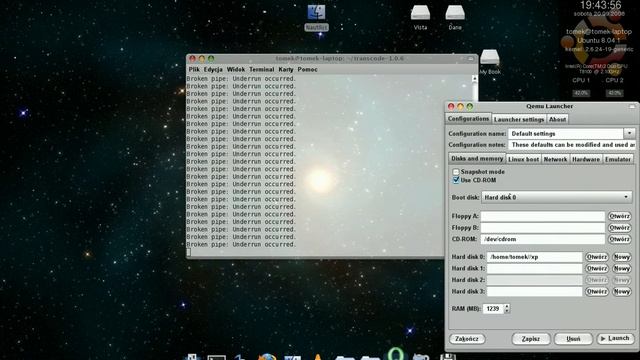Click Otwórz for Hard disk 0

click(597, 257)
